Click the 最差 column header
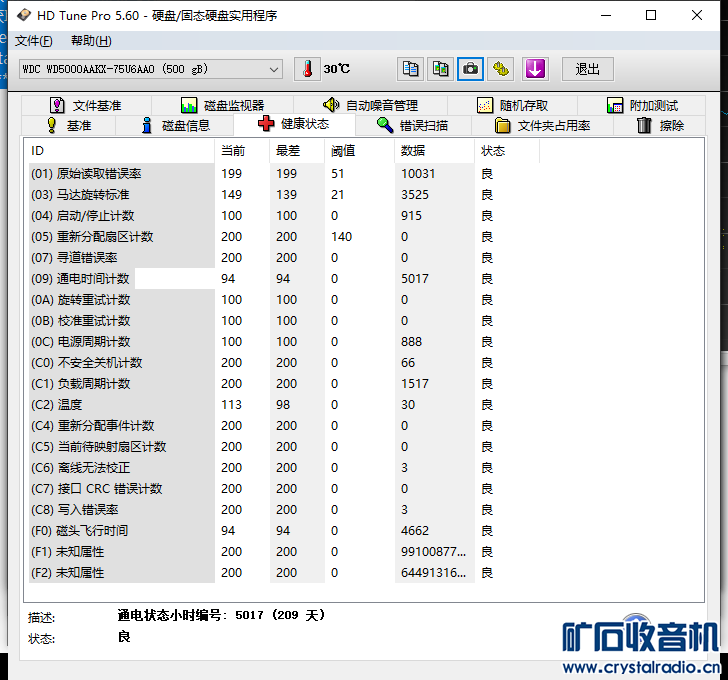The width and height of the screenshot is (728, 680). 297,151
